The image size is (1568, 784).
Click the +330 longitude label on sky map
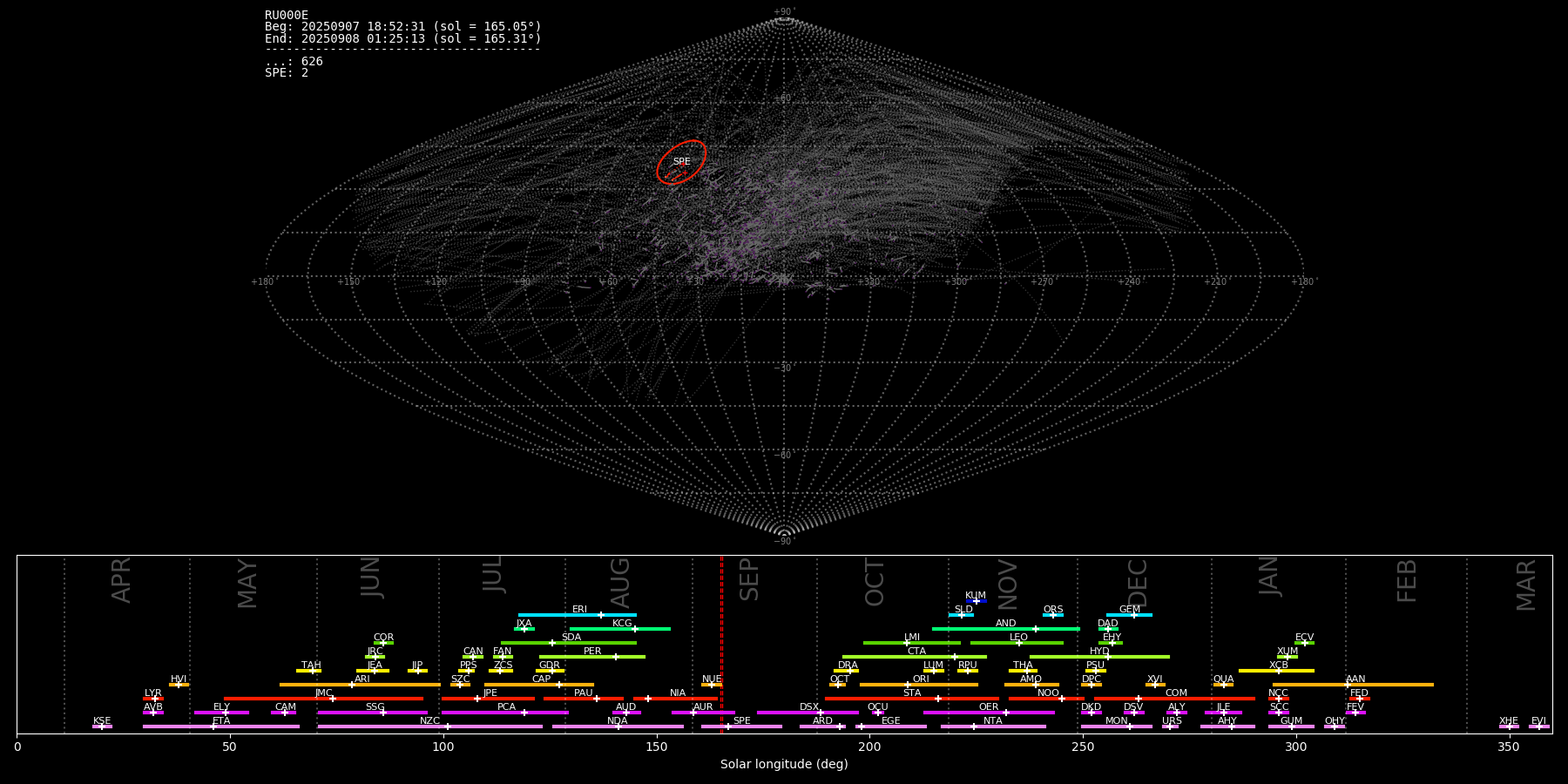[870, 281]
